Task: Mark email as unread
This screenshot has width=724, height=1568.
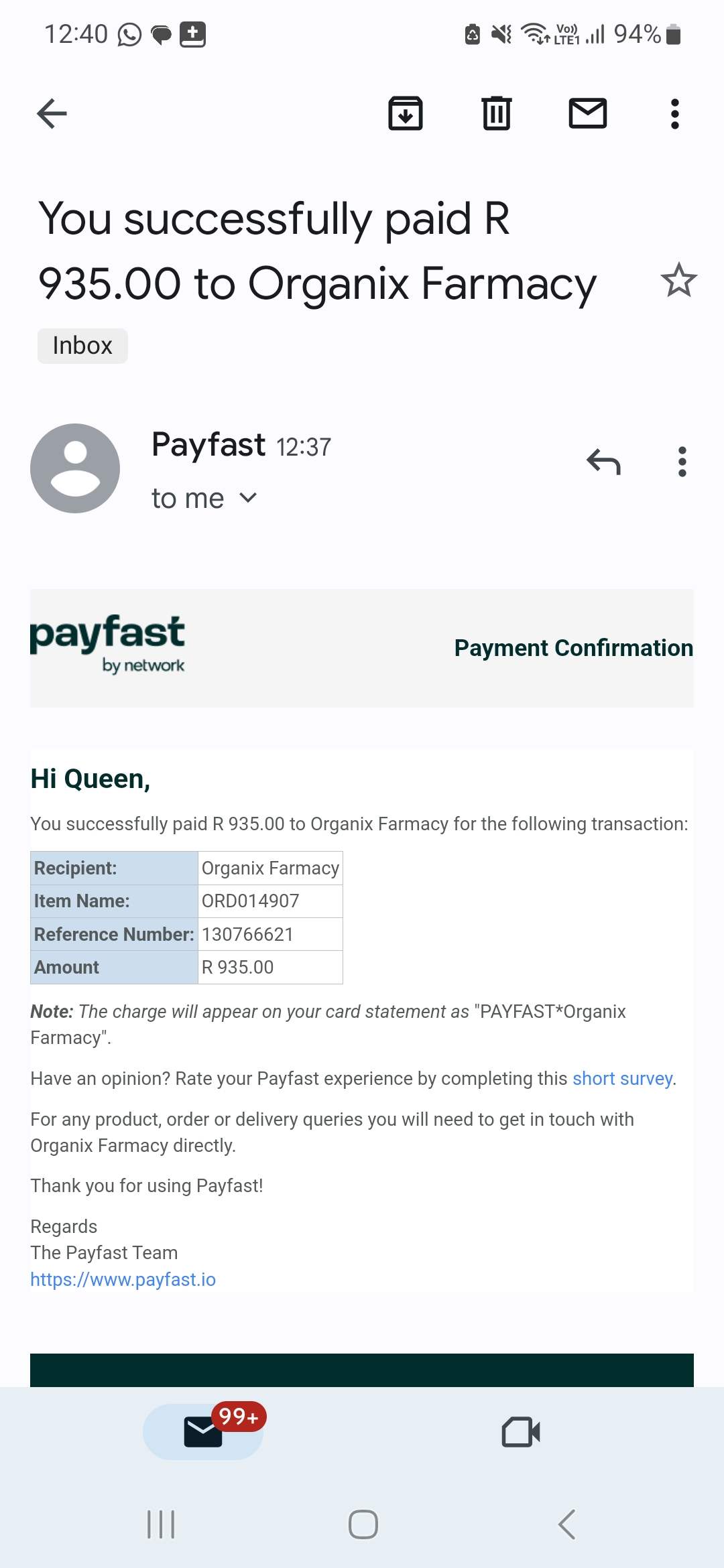Action: pyautogui.click(x=588, y=113)
